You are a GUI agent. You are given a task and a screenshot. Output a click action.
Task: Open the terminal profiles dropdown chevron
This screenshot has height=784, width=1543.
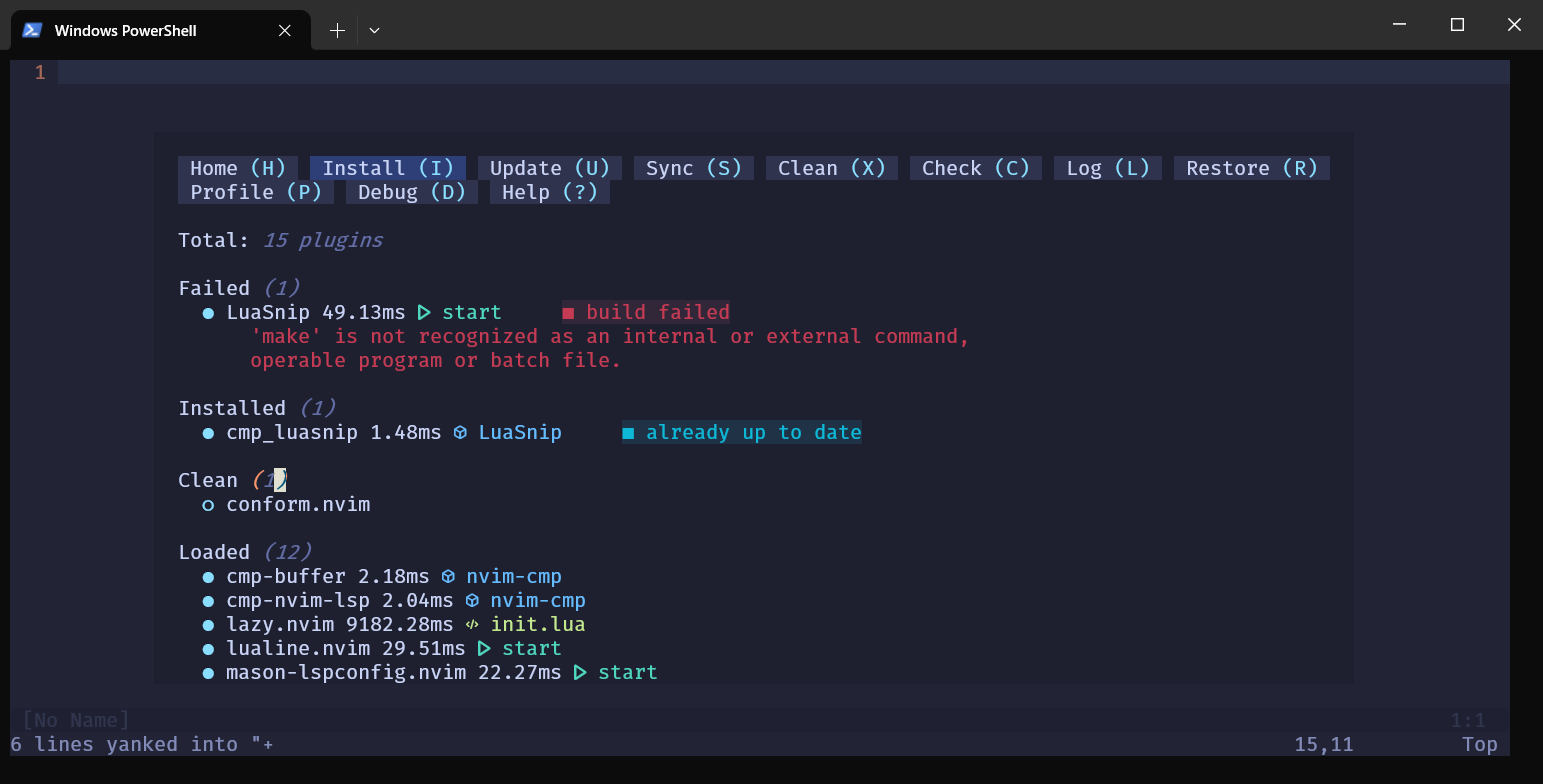(x=374, y=31)
